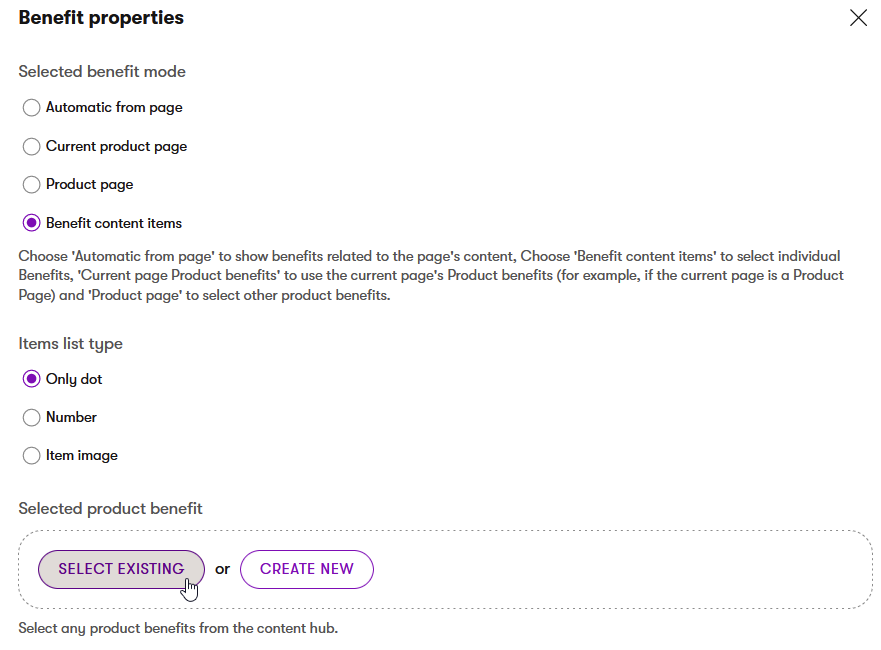881x650 pixels.
Task: Click the SELECT EXISTING button
Action: 121,569
